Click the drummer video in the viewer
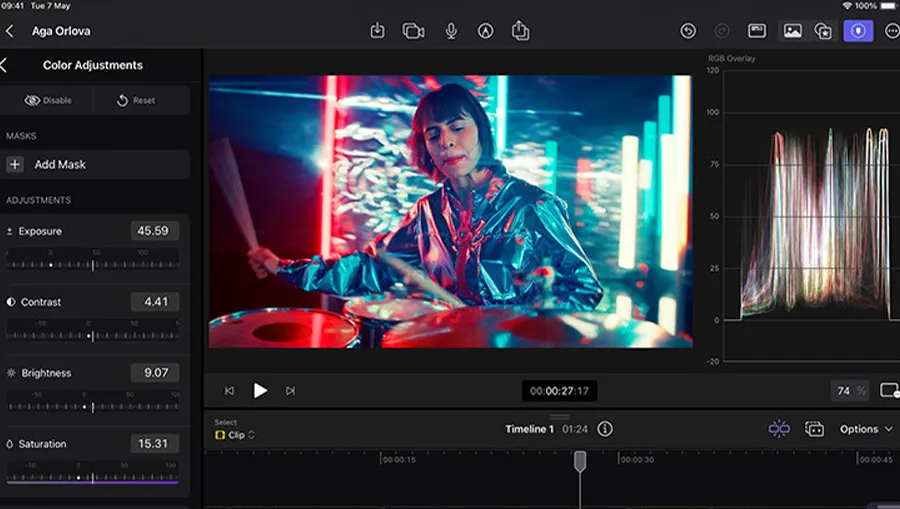The width and height of the screenshot is (900, 509). coord(451,212)
